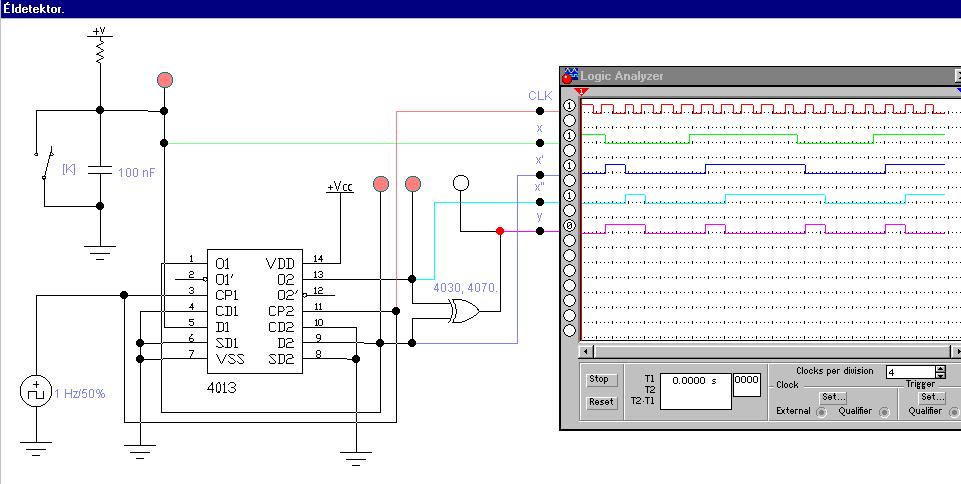Decrease Clocks per division with down arrow
The height and width of the screenshot is (484, 961).
click(x=941, y=375)
